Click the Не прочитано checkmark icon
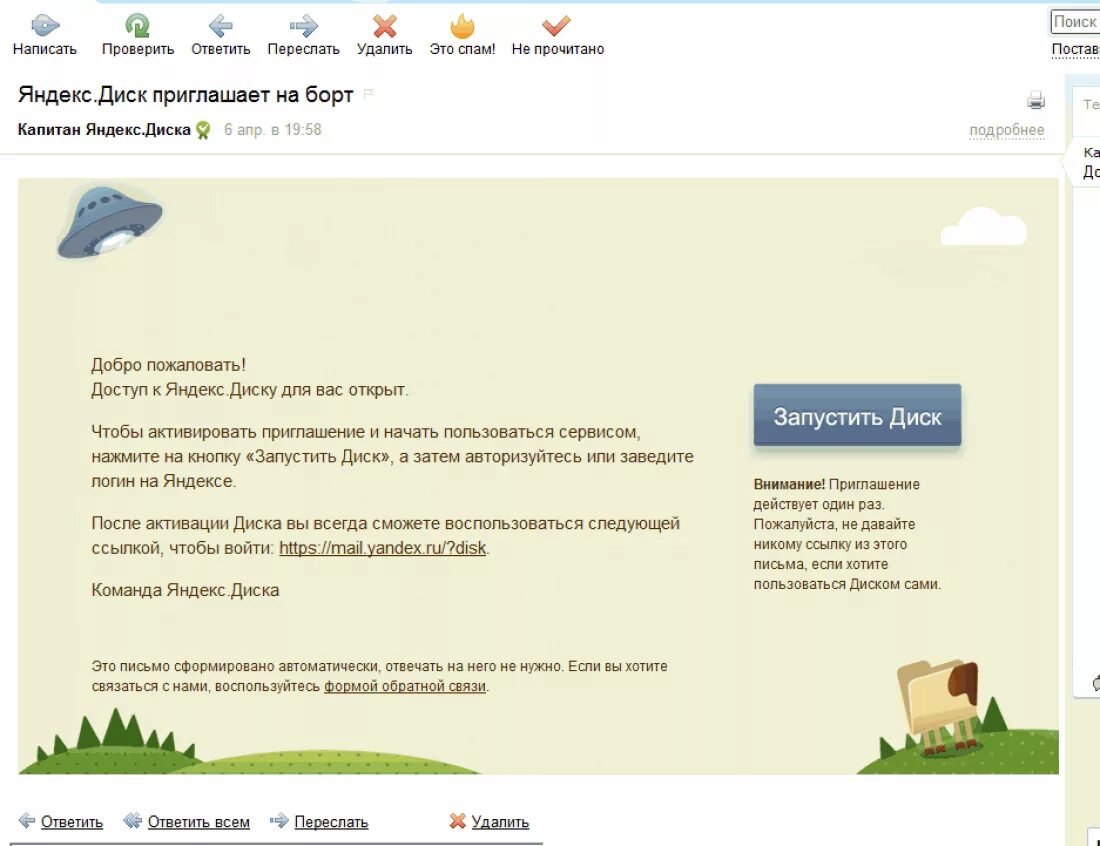1100x846 pixels. (x=556, y=27)
